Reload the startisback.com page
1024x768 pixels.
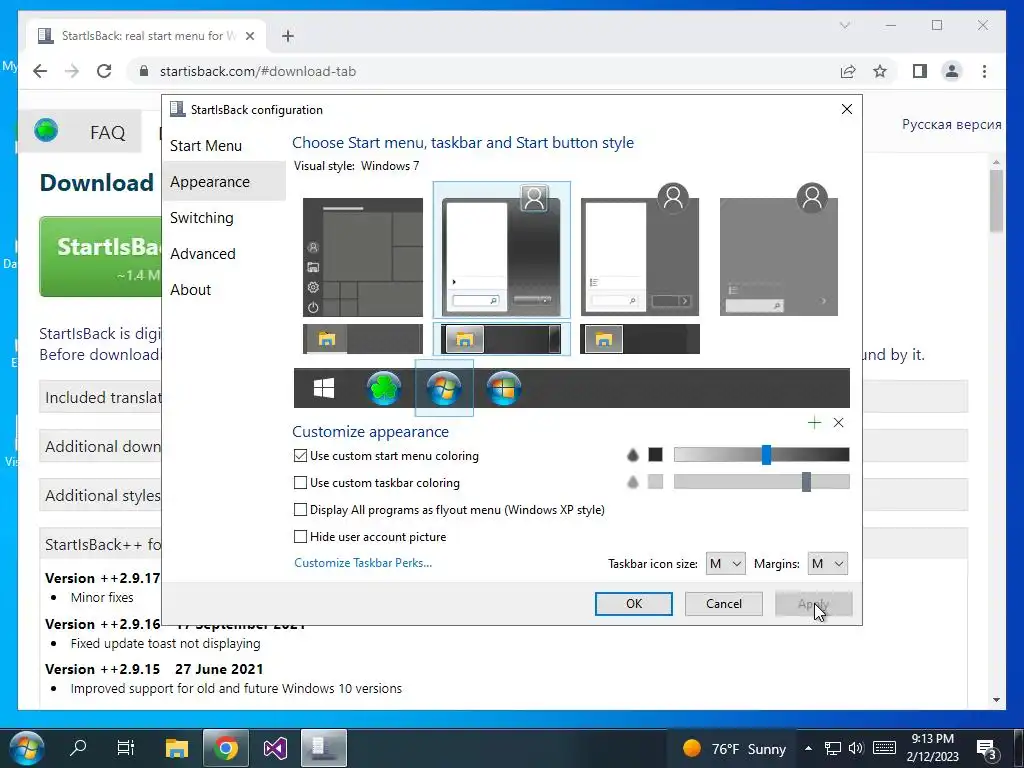click(x=104, y=71)
